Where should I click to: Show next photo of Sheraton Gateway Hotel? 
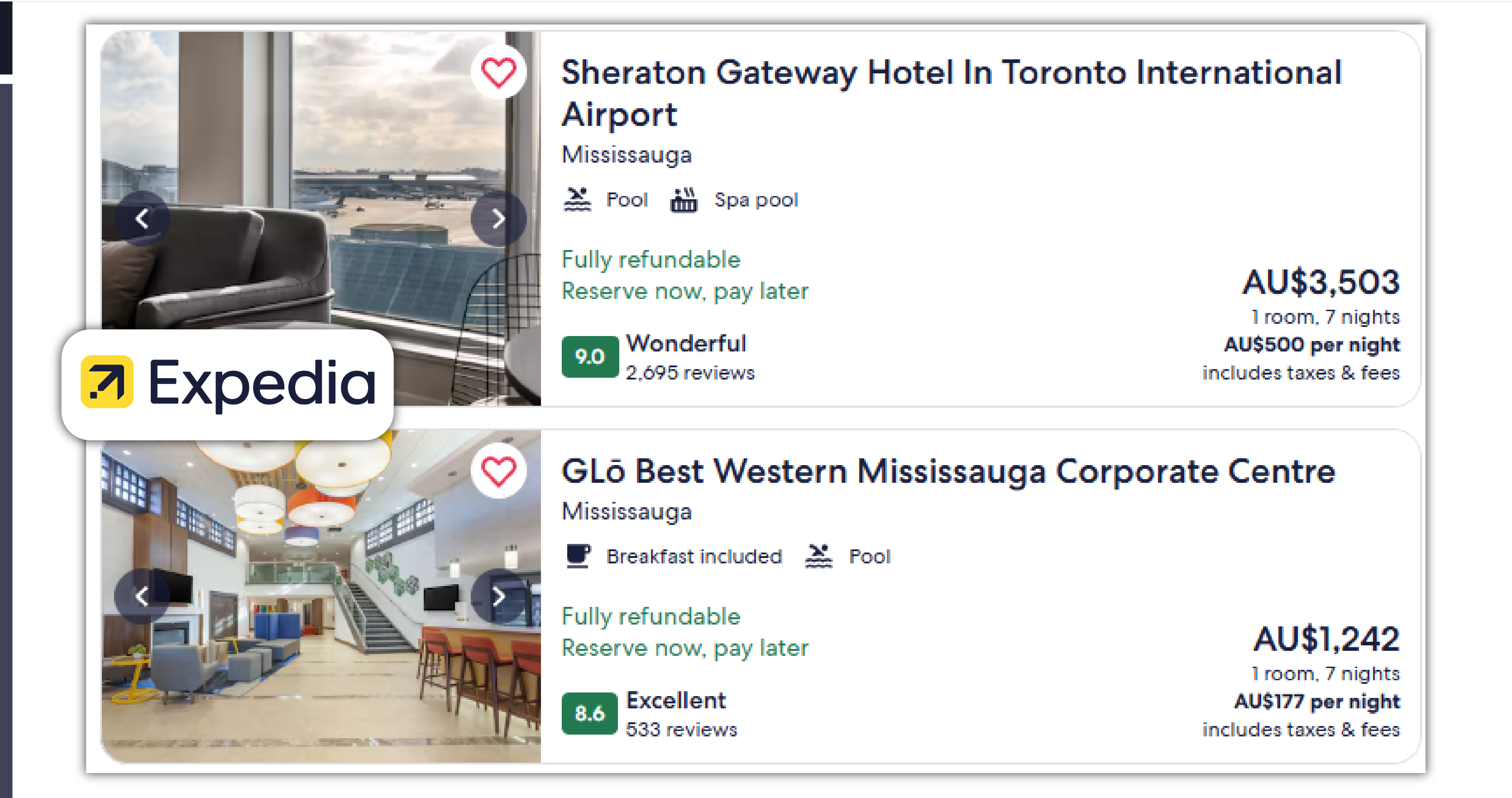point(499,218)
